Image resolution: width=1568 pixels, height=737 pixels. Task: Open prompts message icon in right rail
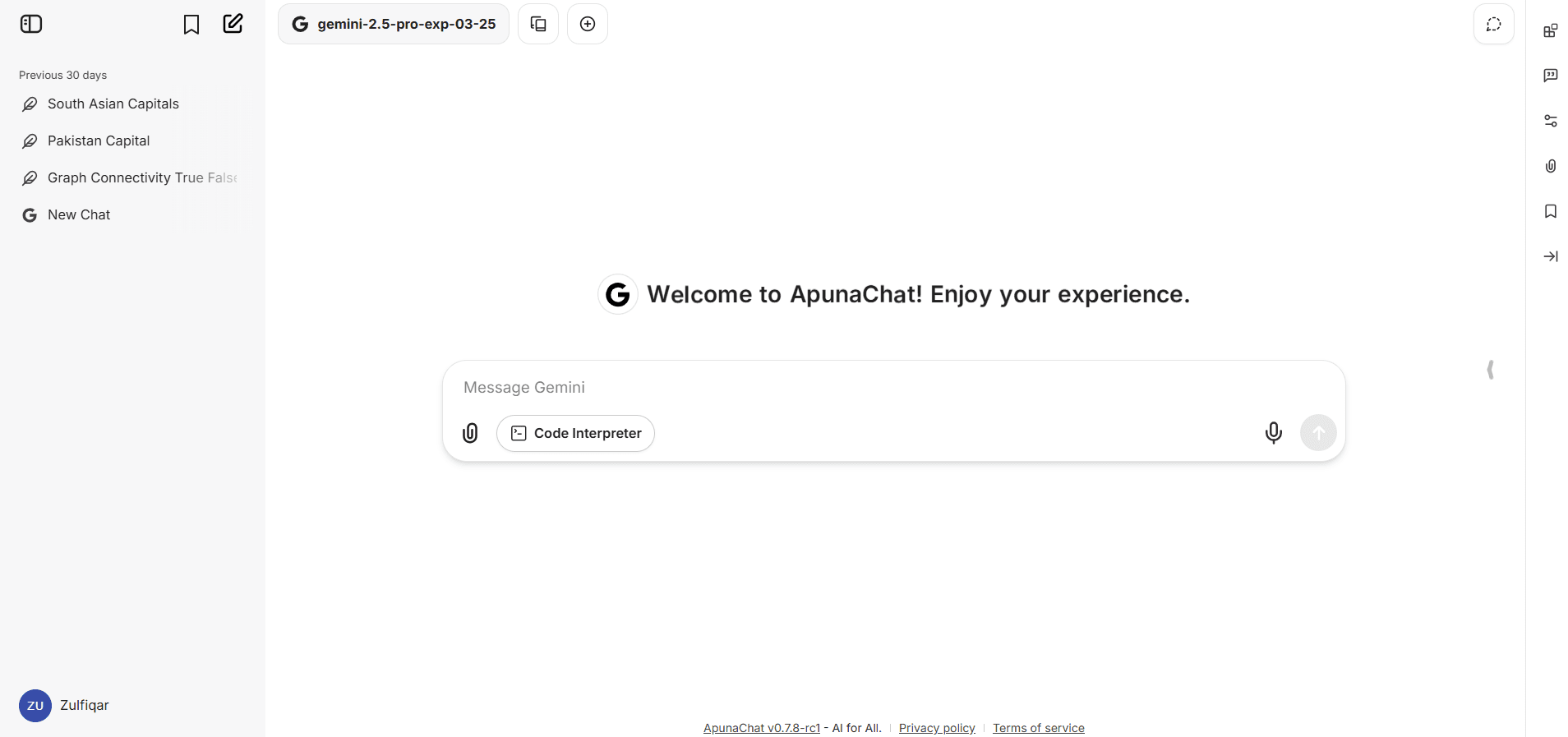pyautogui.click(x=1551, y=76)
